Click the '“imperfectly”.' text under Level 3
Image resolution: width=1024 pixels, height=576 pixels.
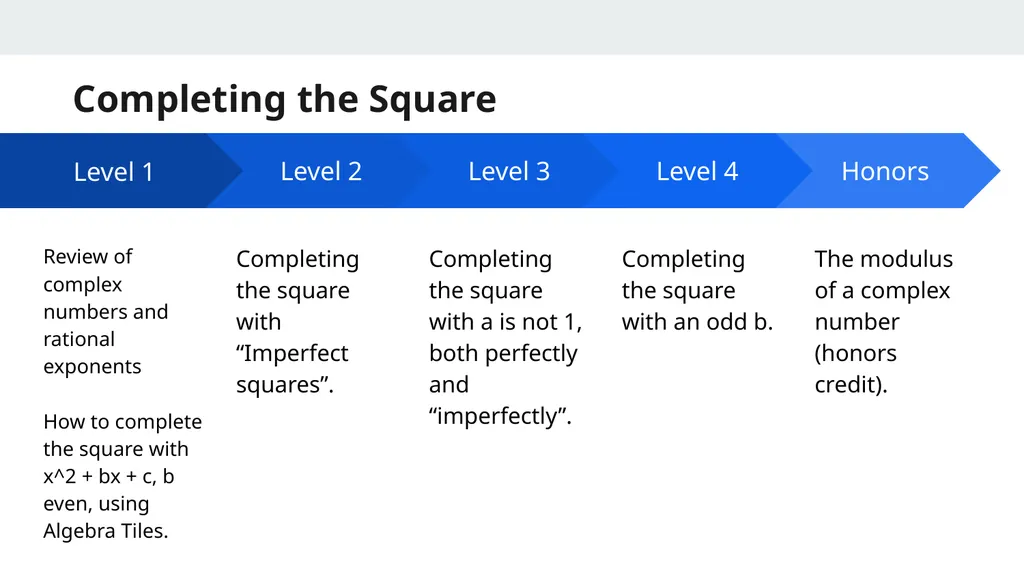tap(500, 416)
